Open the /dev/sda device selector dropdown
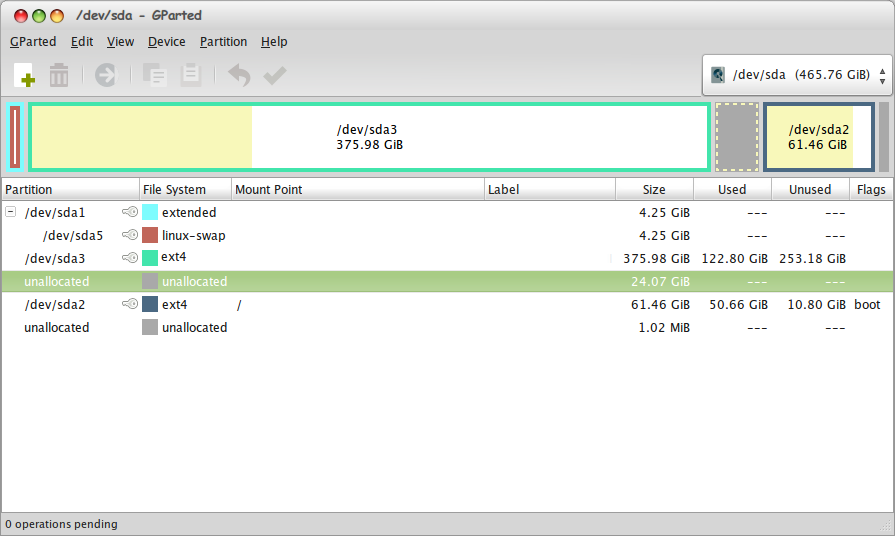Screen dimensions: 895x536 (796, 75)
